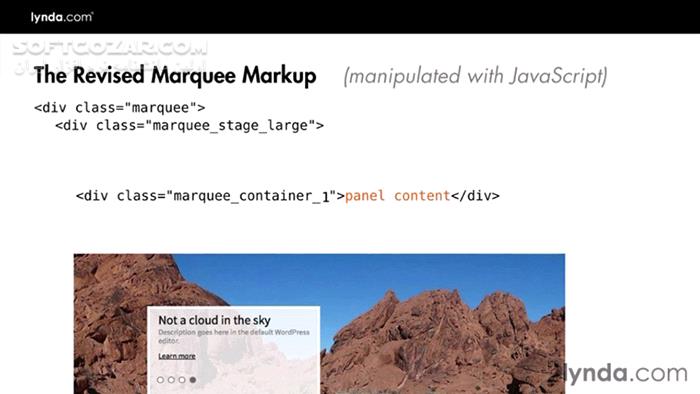This screenshot has width=700, height=394.
Task: Click the lynda.com logo in top bar
Action: (62, 17)
